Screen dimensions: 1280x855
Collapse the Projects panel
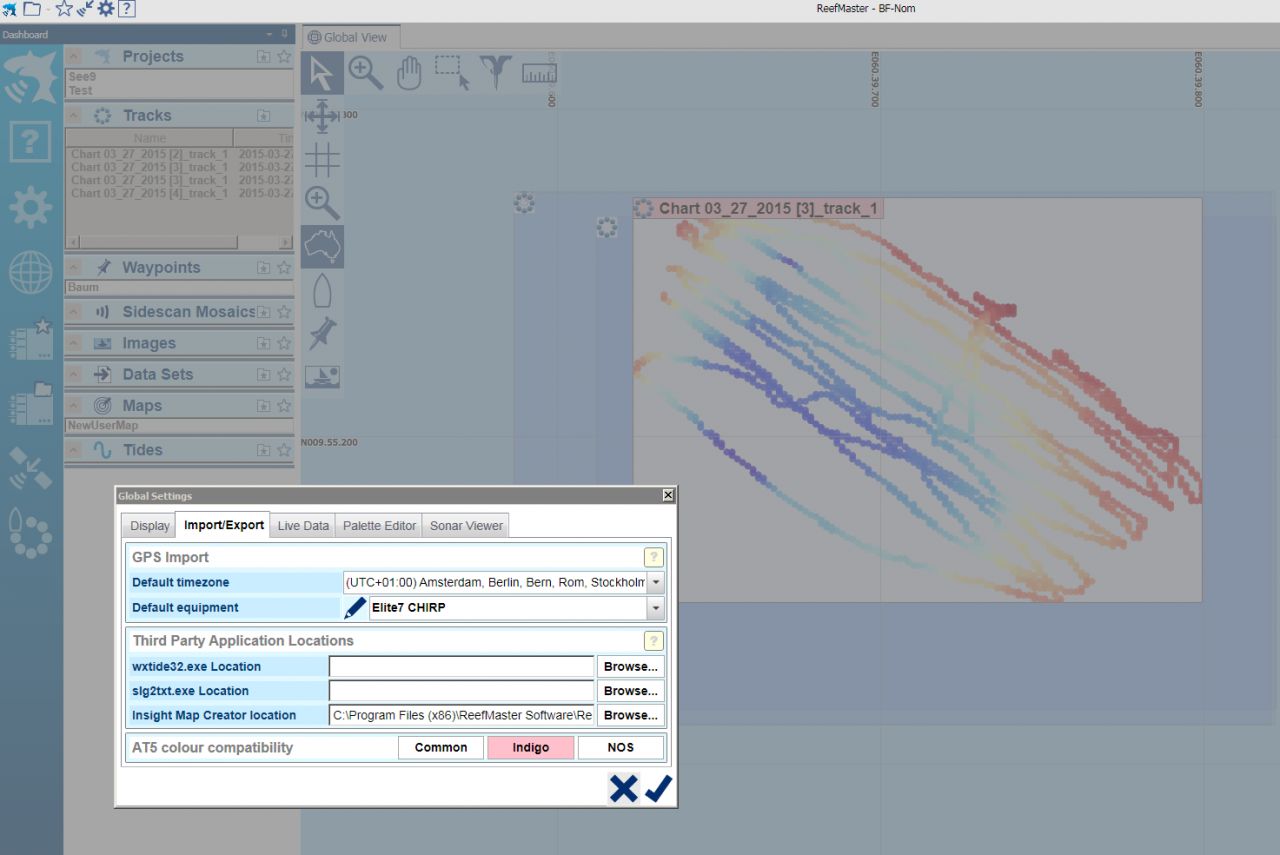pyautogui.click(x=75, y=57)
